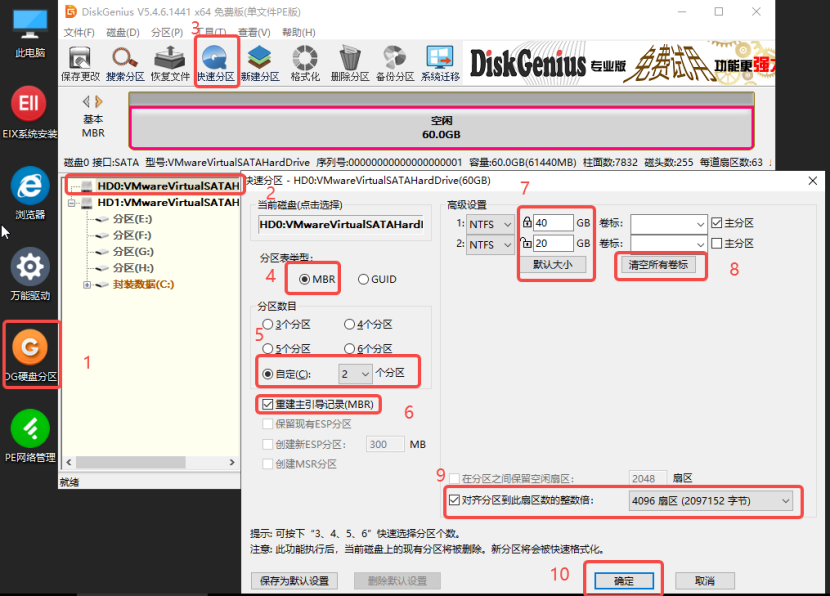
Task: Toggle 重建主引导记录(MBR) checkbox
Action: pos(267,405)
